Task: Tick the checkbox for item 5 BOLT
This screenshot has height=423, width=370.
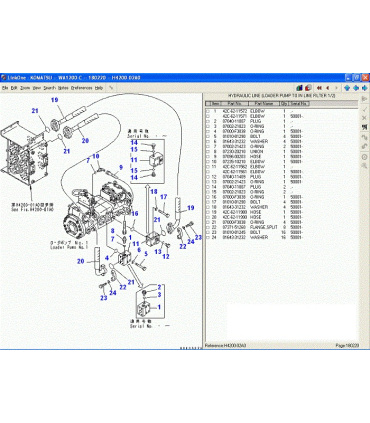Action: click(x=208, y=136)
